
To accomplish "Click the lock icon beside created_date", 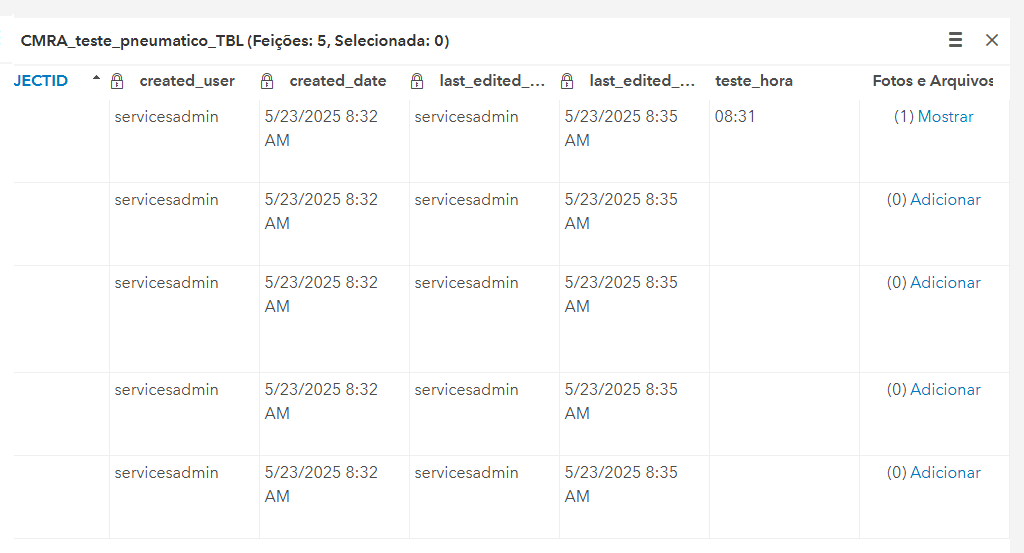I will coord(267,81).
